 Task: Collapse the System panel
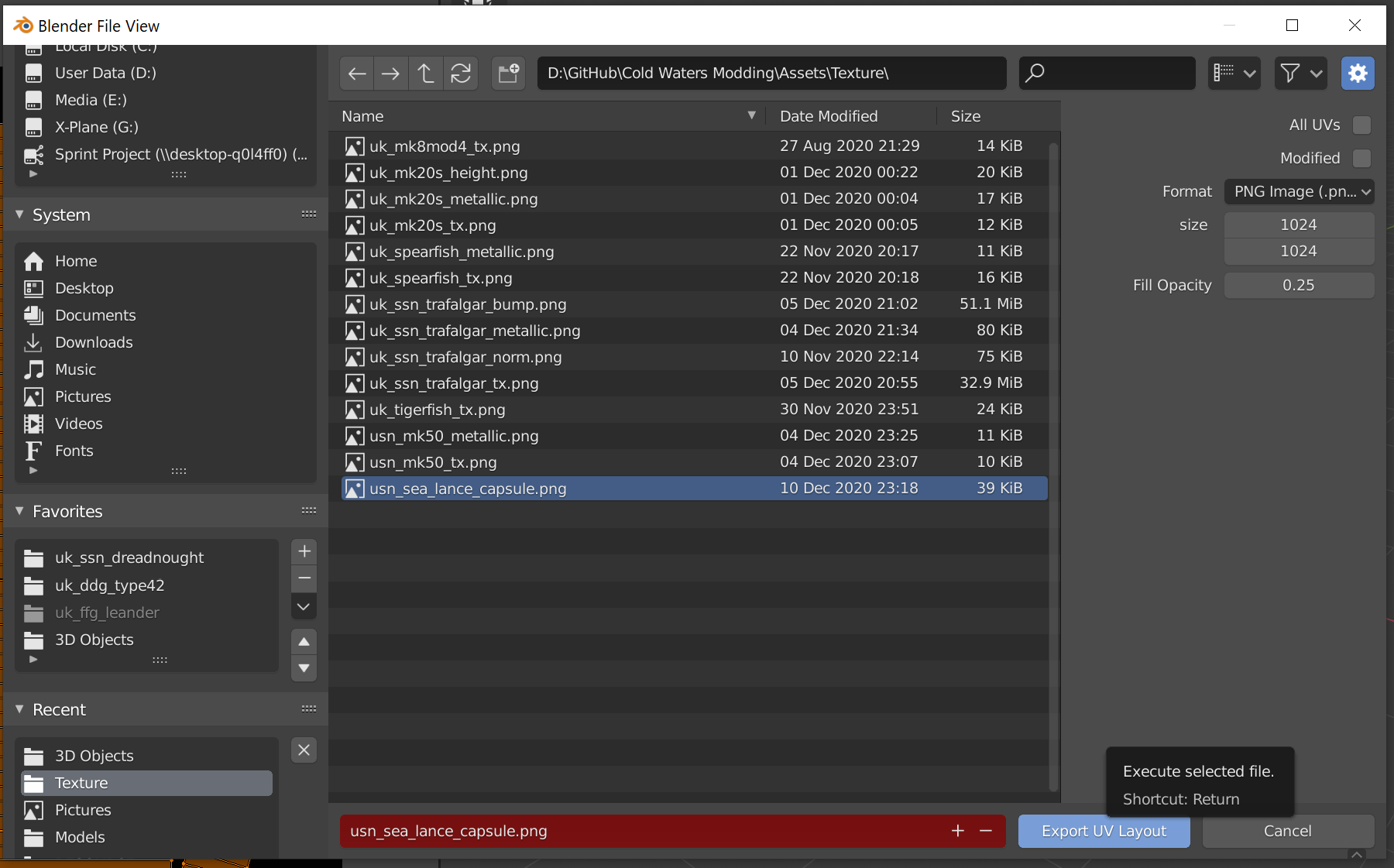(x=19, y=214)
